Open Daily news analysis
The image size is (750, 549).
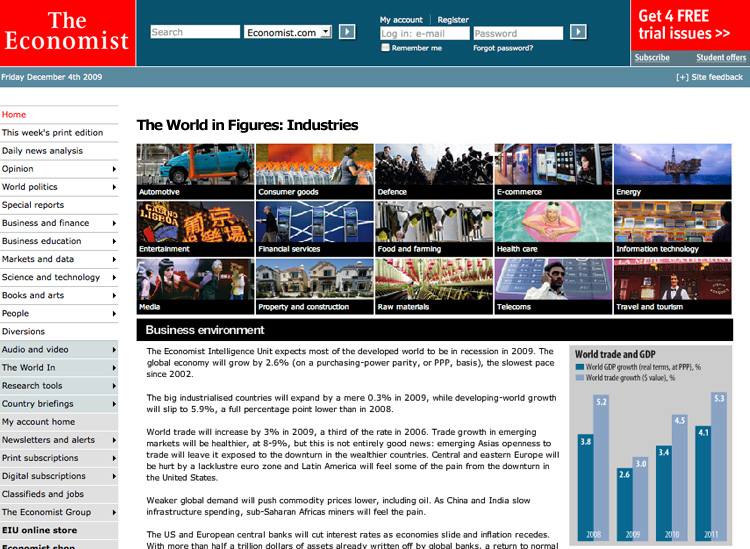click(x=42, y=151)
